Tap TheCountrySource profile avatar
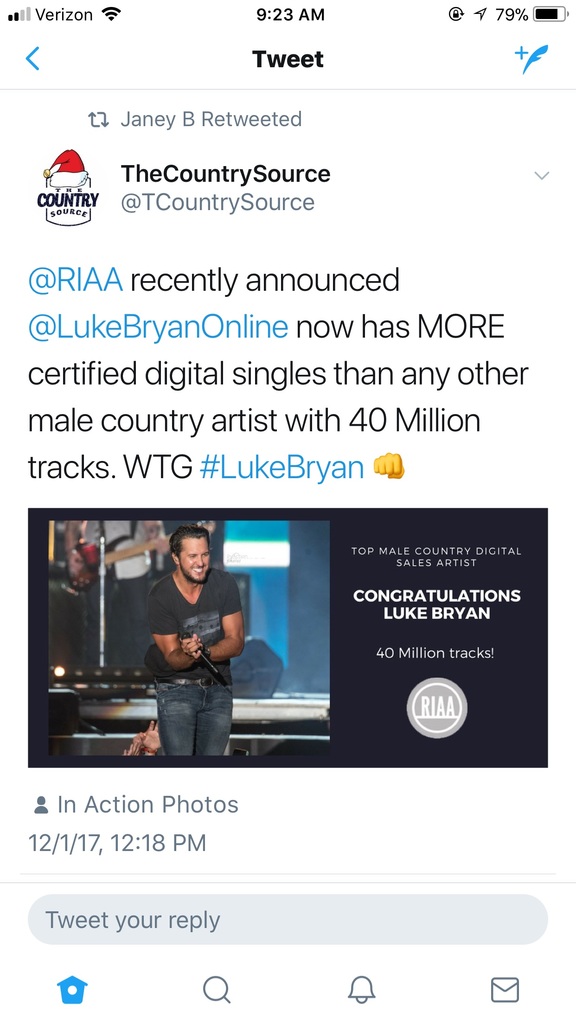The width and height of the screenshot is (576, 1024). click(x=68, y=187)
